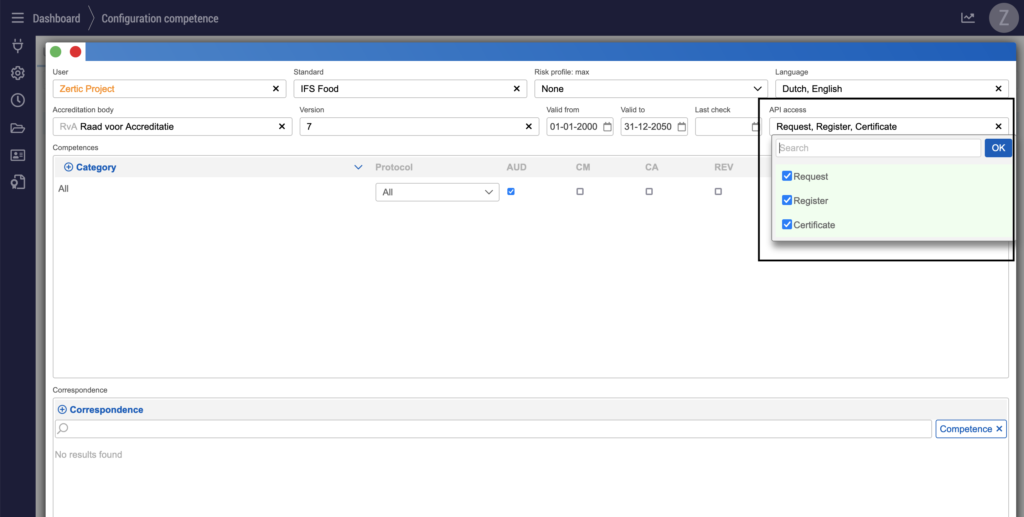The image size is (1024, 517).
Task: Uncheck the Request API access option
Action: 787,176
